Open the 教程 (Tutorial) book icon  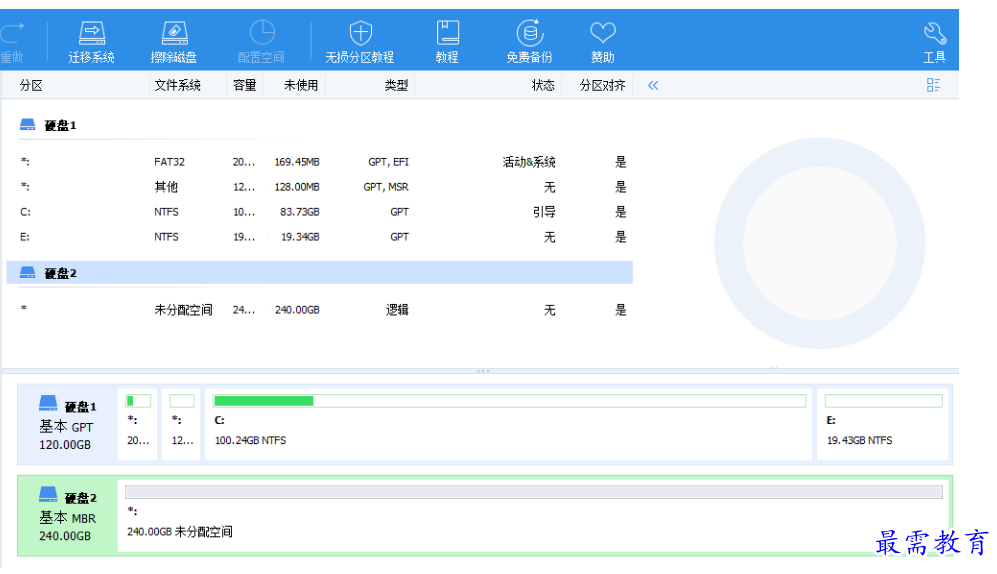447,33
